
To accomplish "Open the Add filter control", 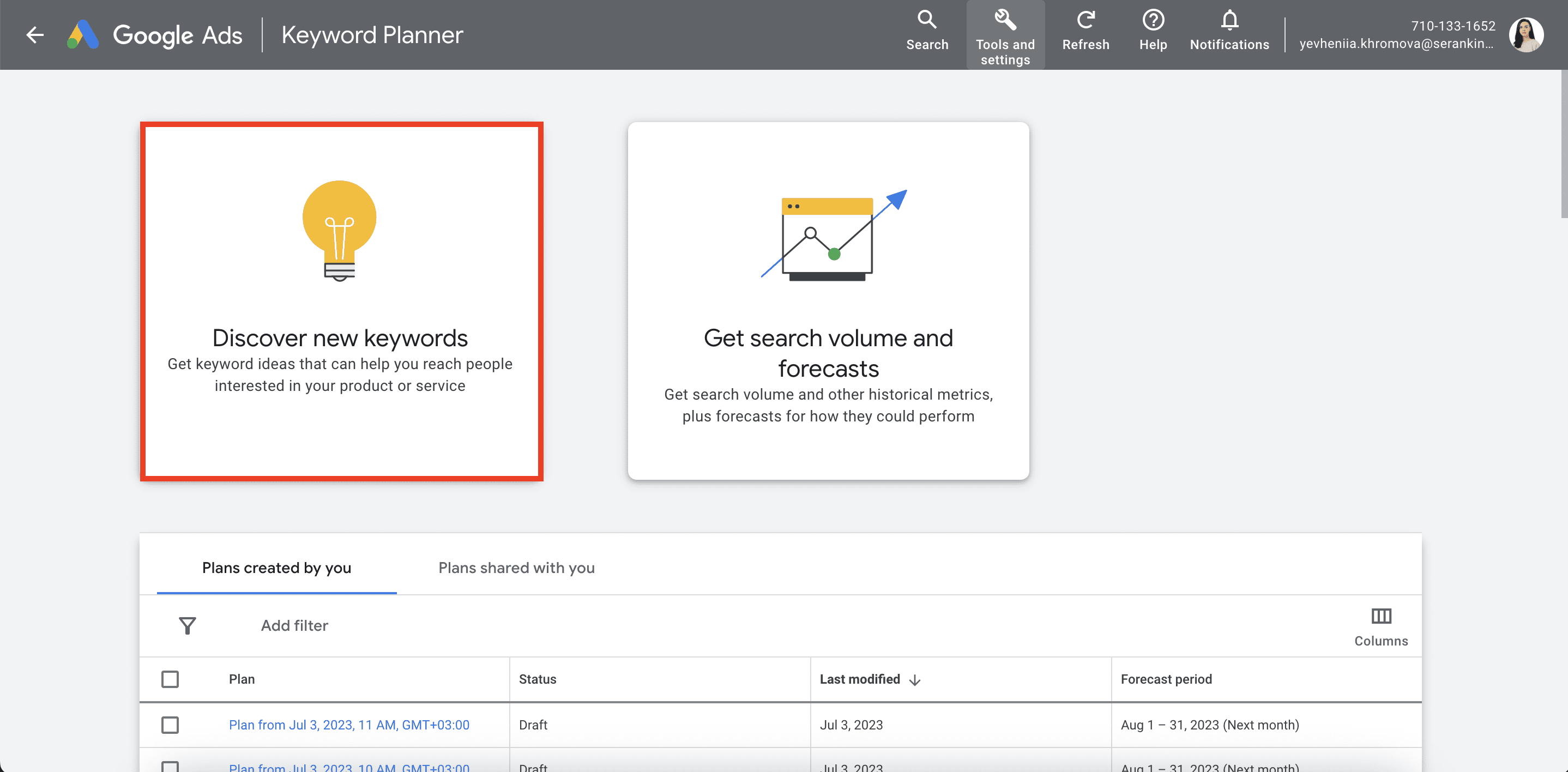I will (294, 626).
